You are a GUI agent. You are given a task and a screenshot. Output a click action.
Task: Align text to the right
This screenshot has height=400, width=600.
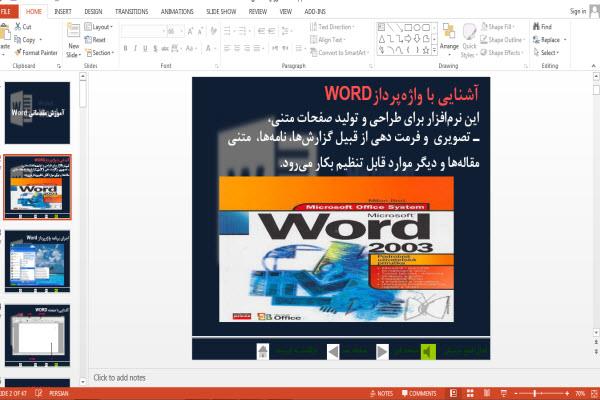247,49
